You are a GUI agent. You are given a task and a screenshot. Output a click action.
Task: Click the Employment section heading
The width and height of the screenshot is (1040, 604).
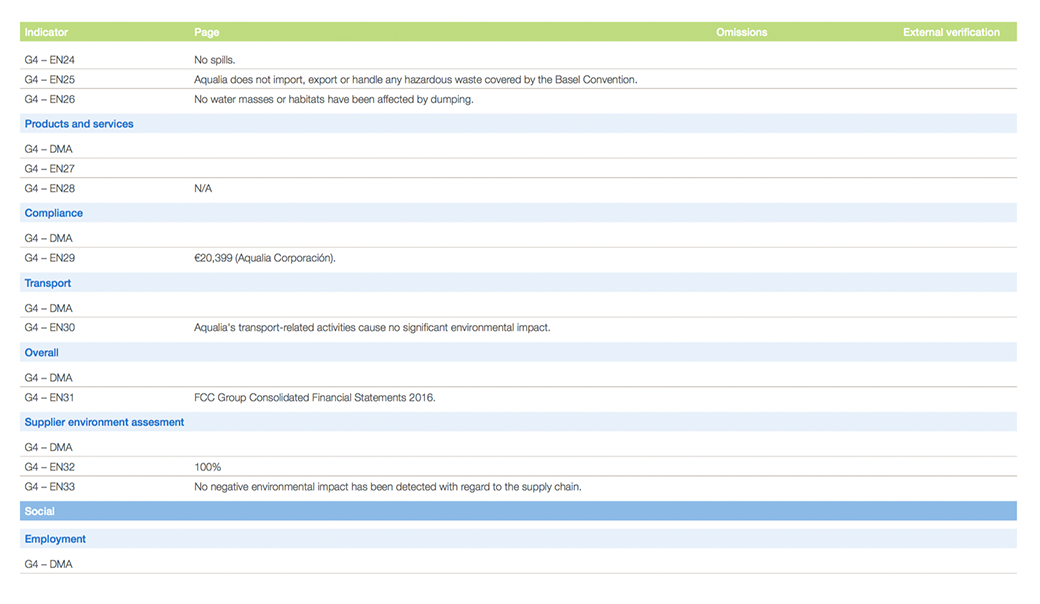[x=55, y=539]
